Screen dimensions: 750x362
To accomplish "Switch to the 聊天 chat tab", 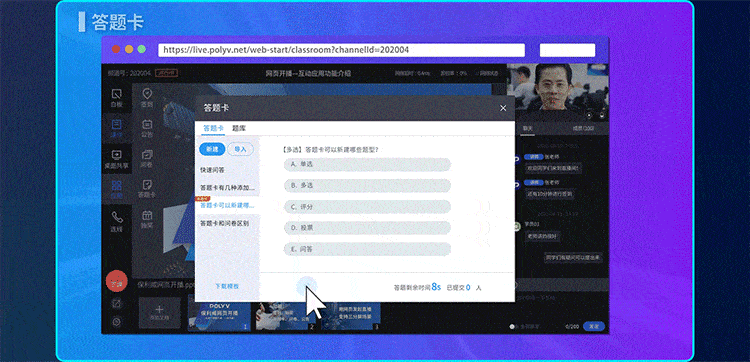I will coord(528,128).
